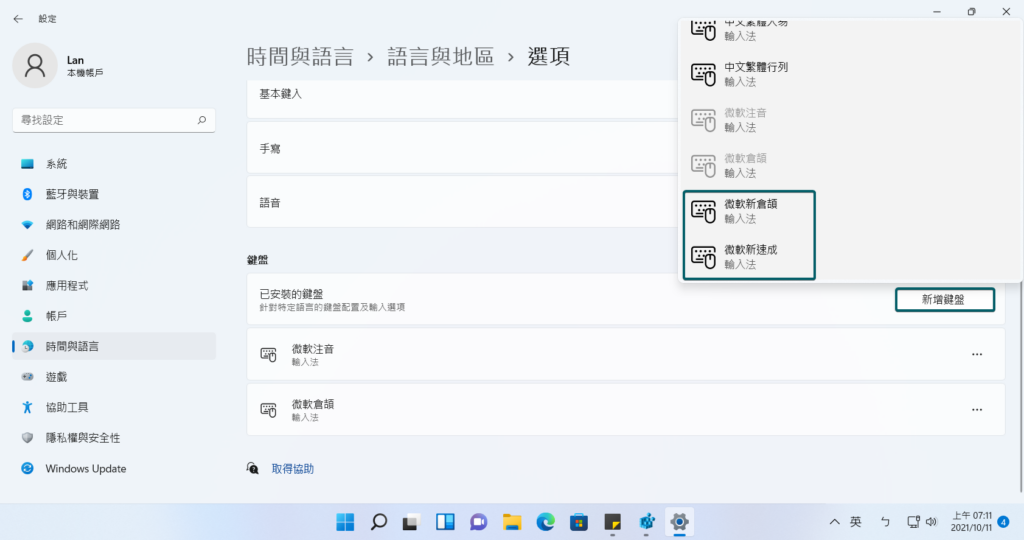Click the search magnifier in settings box
This screenshot has height=540, width=1024.
202,120
